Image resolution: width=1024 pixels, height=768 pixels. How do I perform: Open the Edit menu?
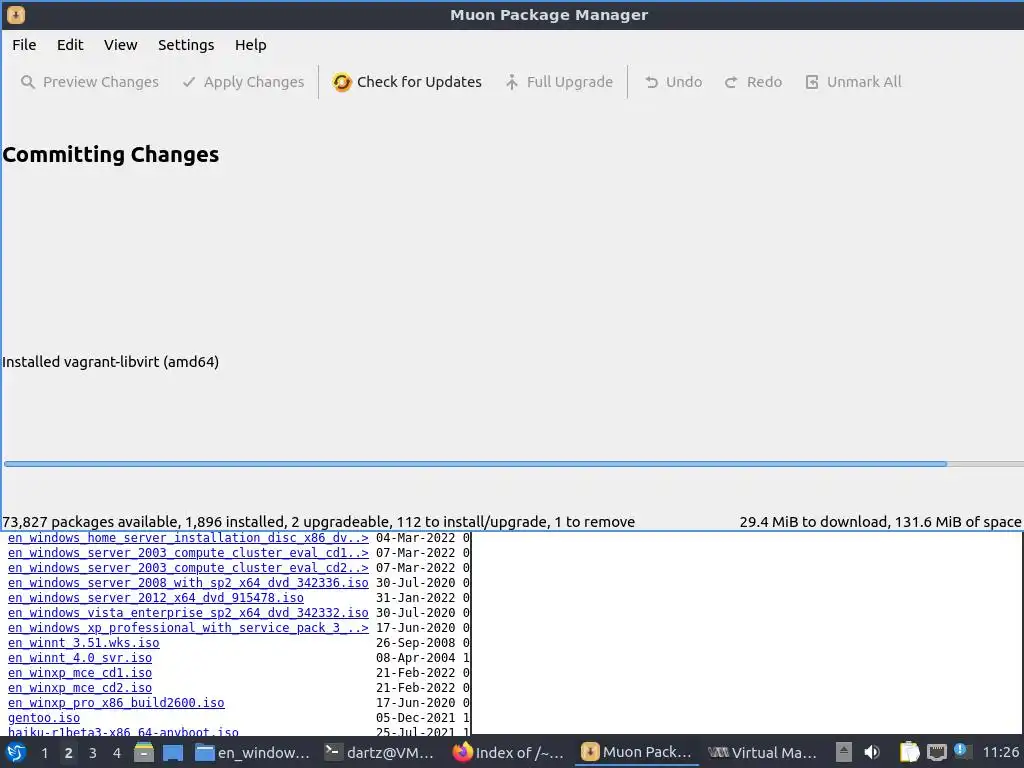(70, 45)
